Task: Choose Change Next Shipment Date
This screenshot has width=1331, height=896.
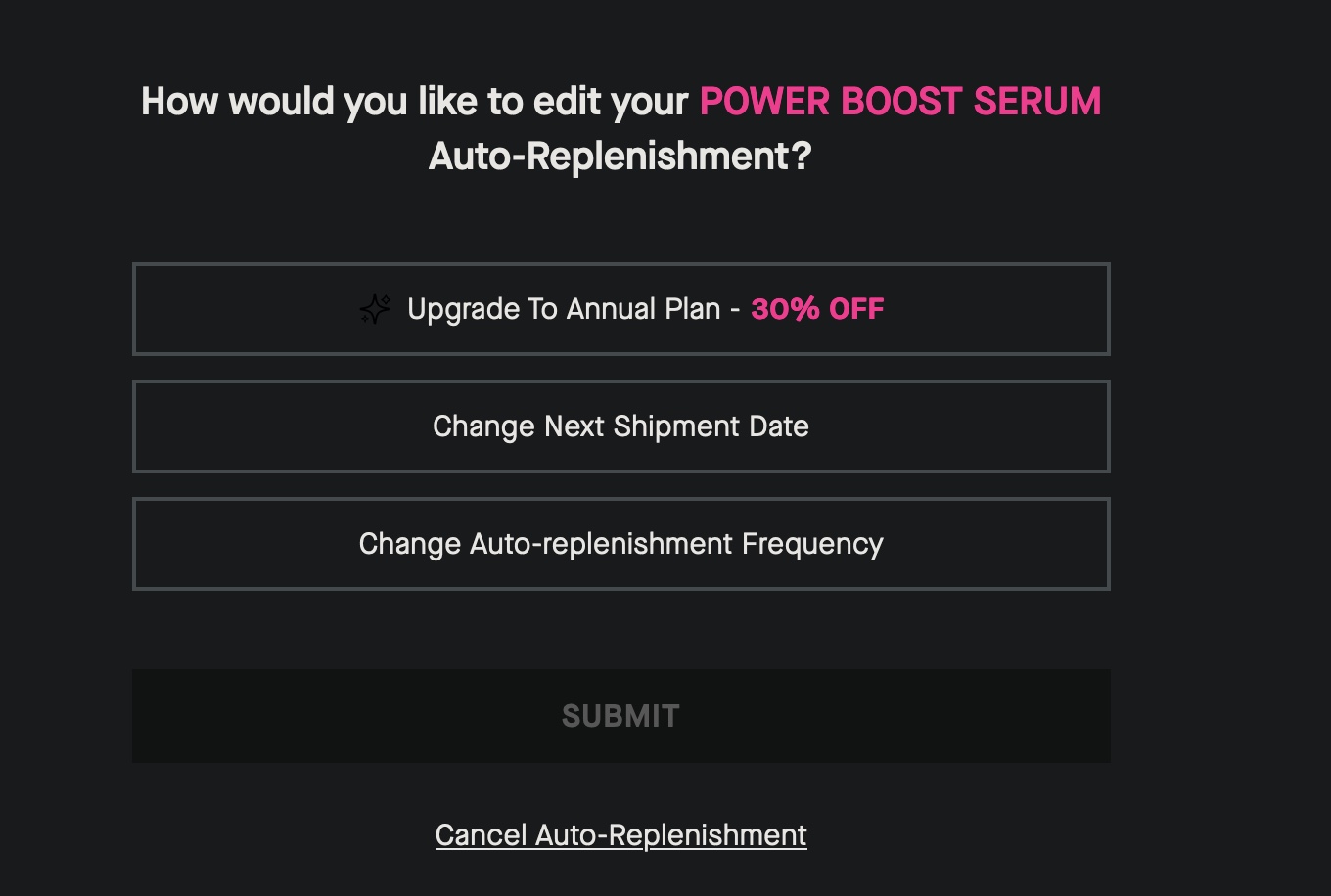Action: click(620, 426)
